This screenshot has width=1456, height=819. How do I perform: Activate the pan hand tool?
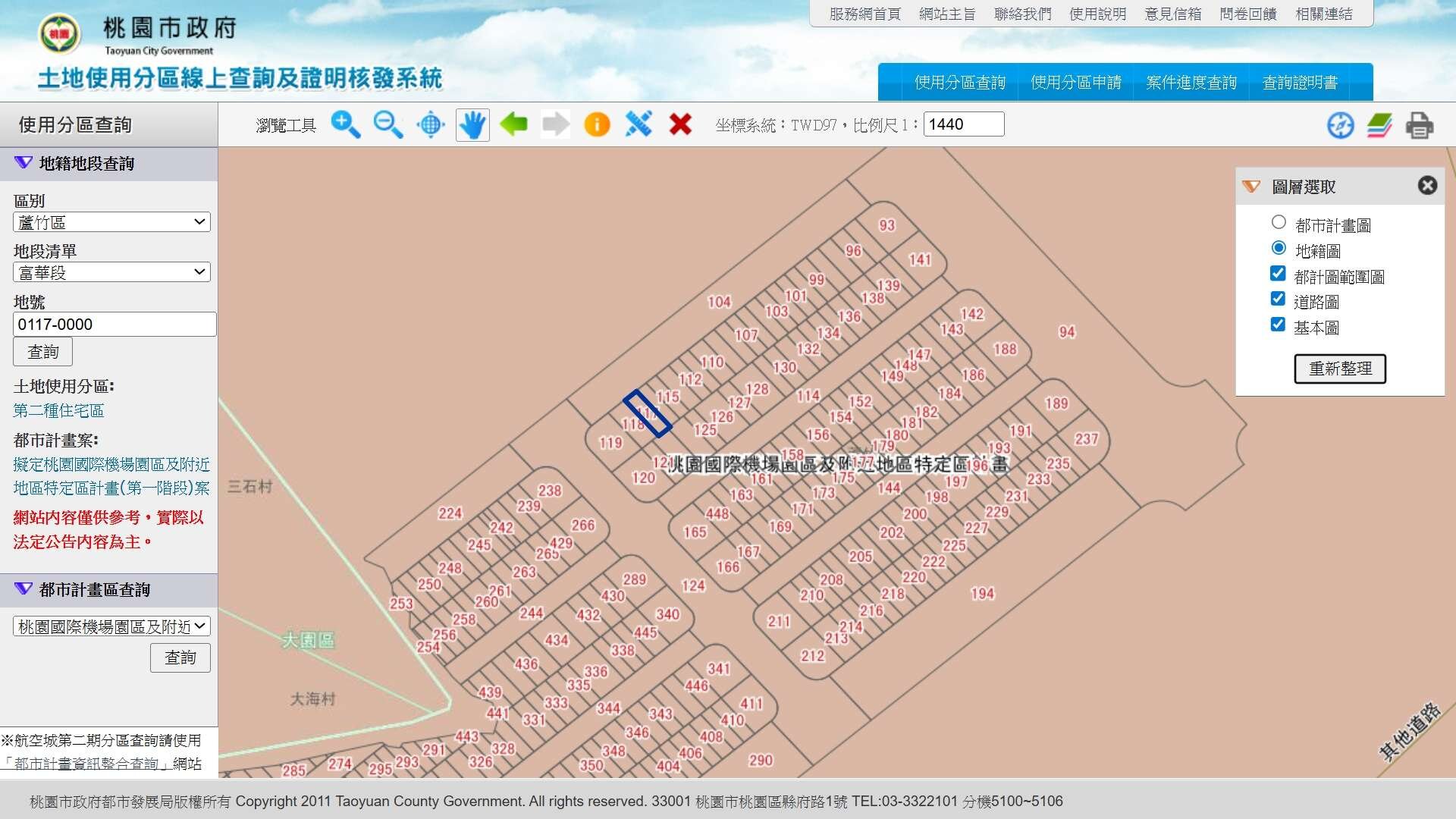472,124
